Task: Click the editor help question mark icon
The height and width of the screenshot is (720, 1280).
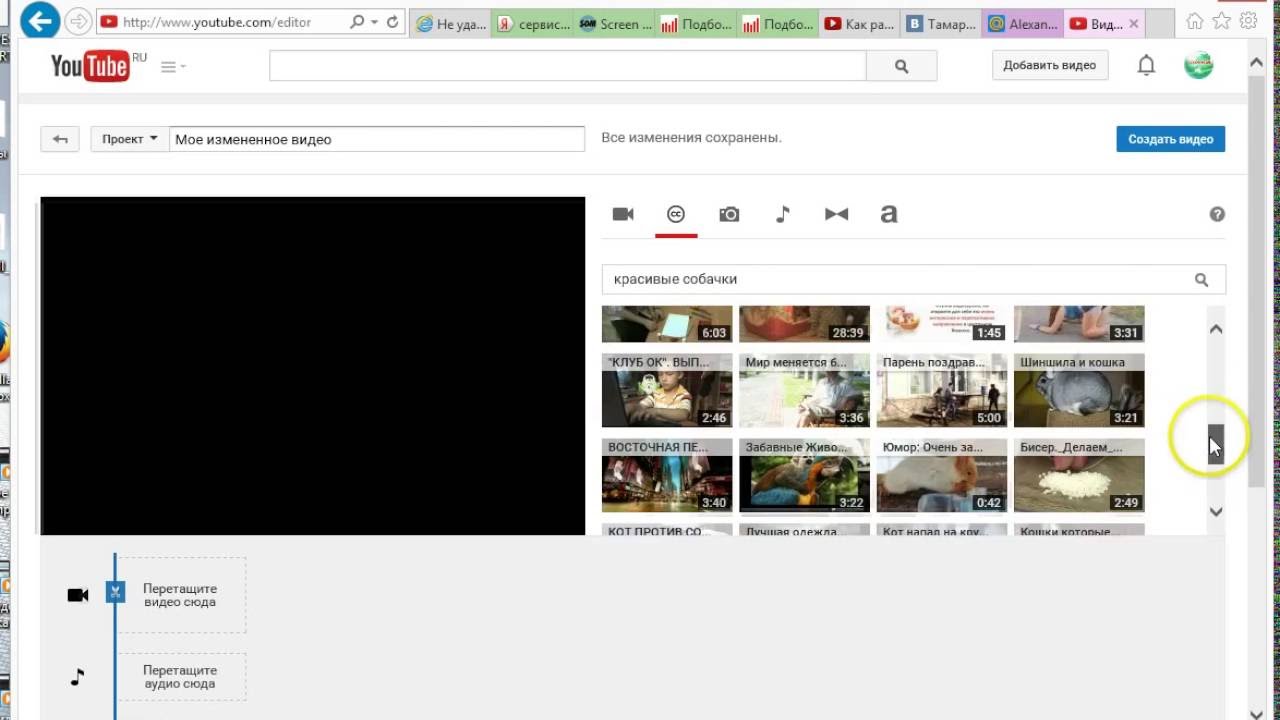Action: 1217,214
